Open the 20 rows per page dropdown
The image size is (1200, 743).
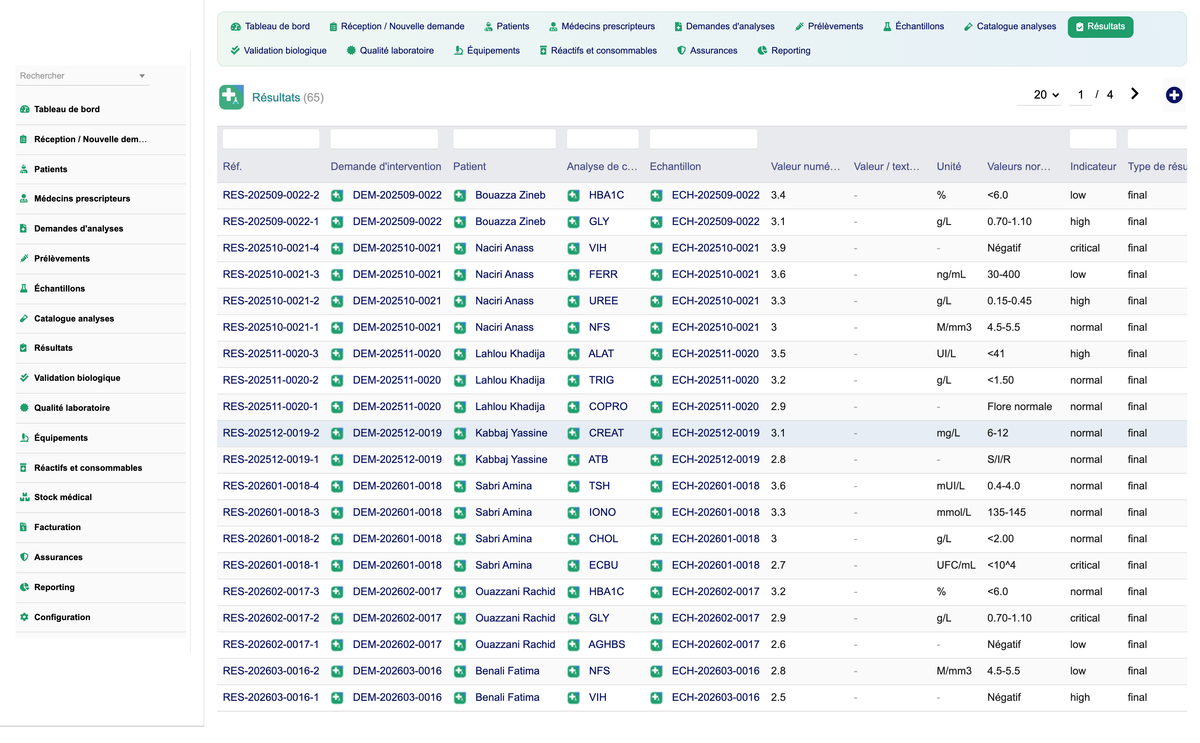click(1046, 94)
